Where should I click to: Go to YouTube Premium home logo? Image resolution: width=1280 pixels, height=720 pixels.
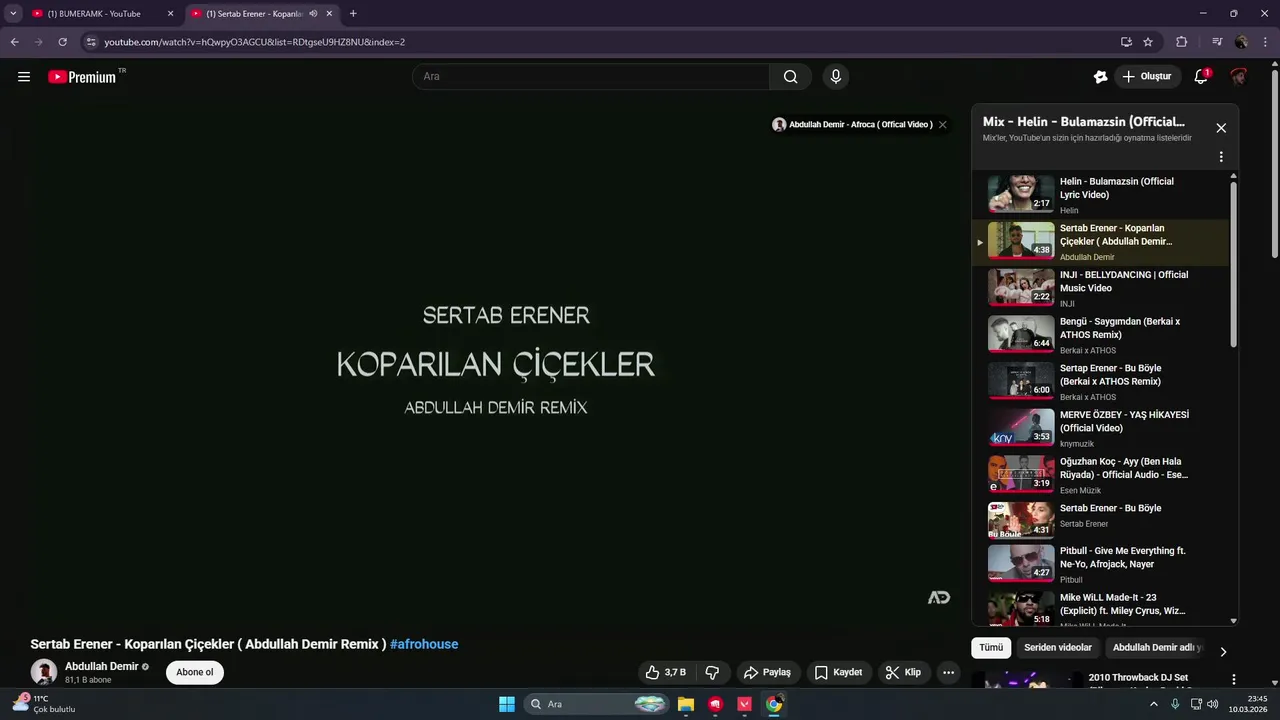click(82, 77)
